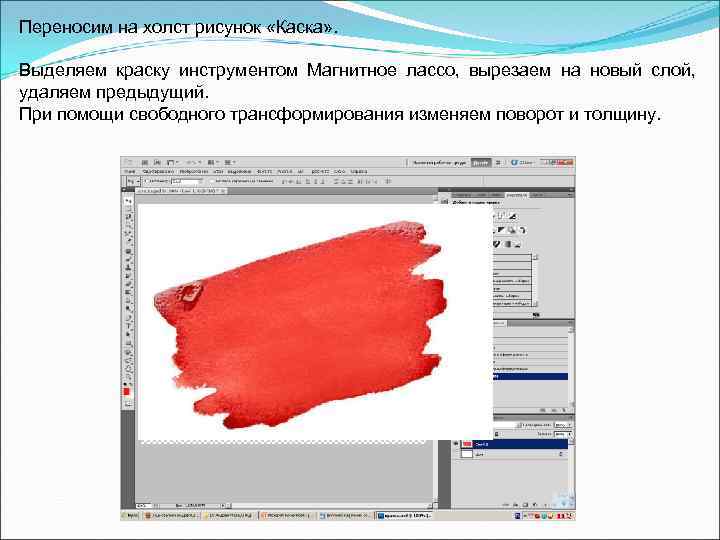Open the Справка menu

359,172
